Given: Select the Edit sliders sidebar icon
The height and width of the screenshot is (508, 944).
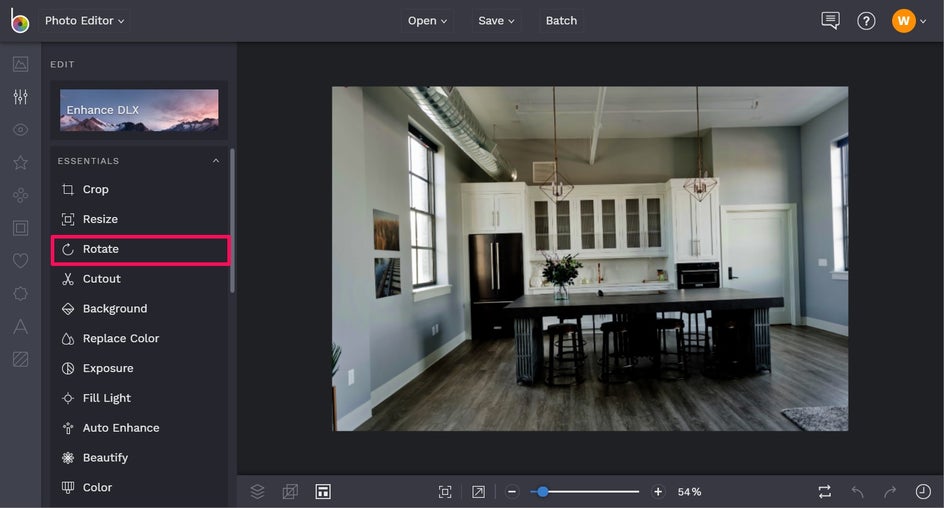Looking at the screenshot, I should [20, 96].
